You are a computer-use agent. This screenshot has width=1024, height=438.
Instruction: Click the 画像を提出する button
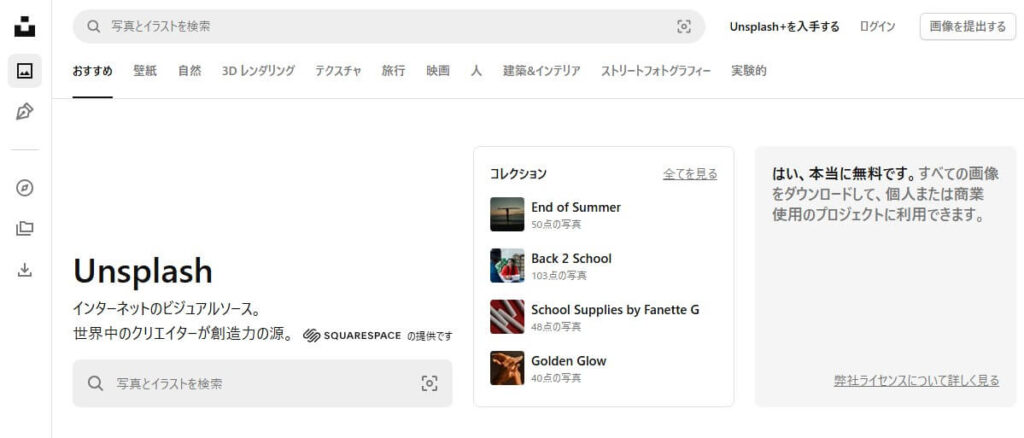click(967, 27)
